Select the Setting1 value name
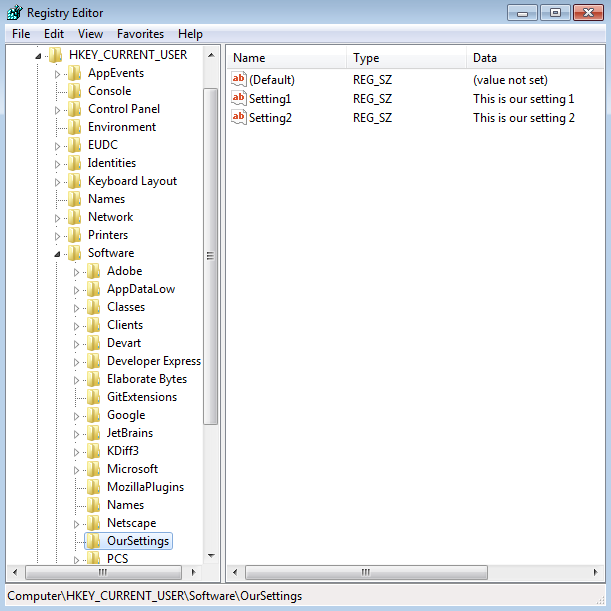Viewport: 611px width, 611px height. point(270,99)
